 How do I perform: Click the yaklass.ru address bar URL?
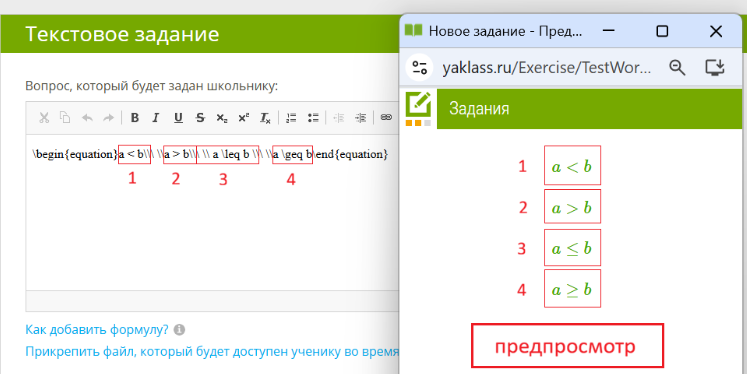(546, 68)
